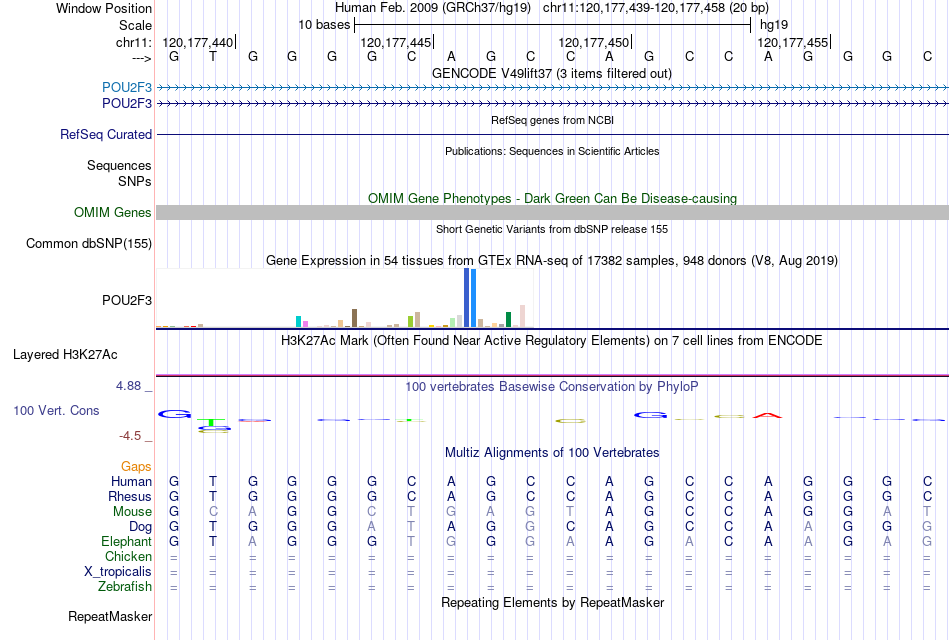Screen dimensions: 950x640
Task: Open the Layered H3K27Ac track label
Action: point(65,355)
